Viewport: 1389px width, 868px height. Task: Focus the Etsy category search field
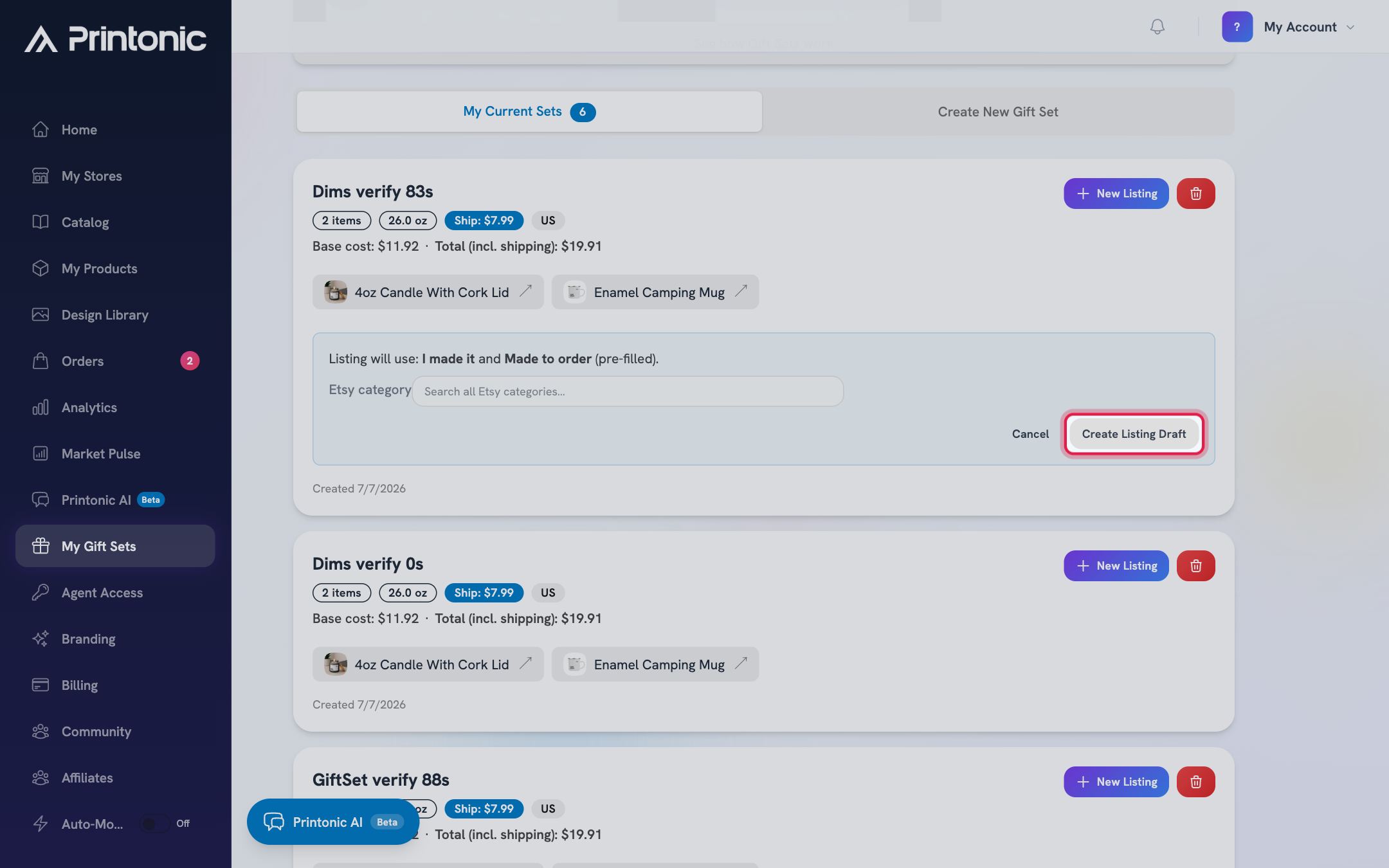click(x=628, y=391)
